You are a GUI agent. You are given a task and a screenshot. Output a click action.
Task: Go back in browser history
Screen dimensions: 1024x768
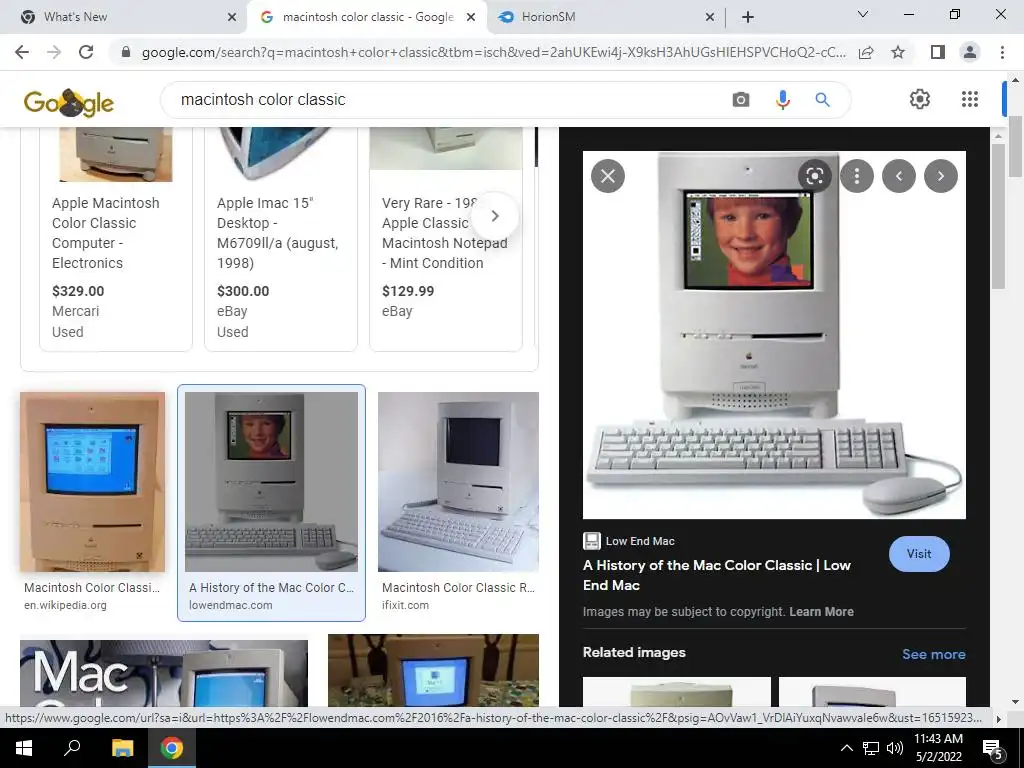pos(22,52)
